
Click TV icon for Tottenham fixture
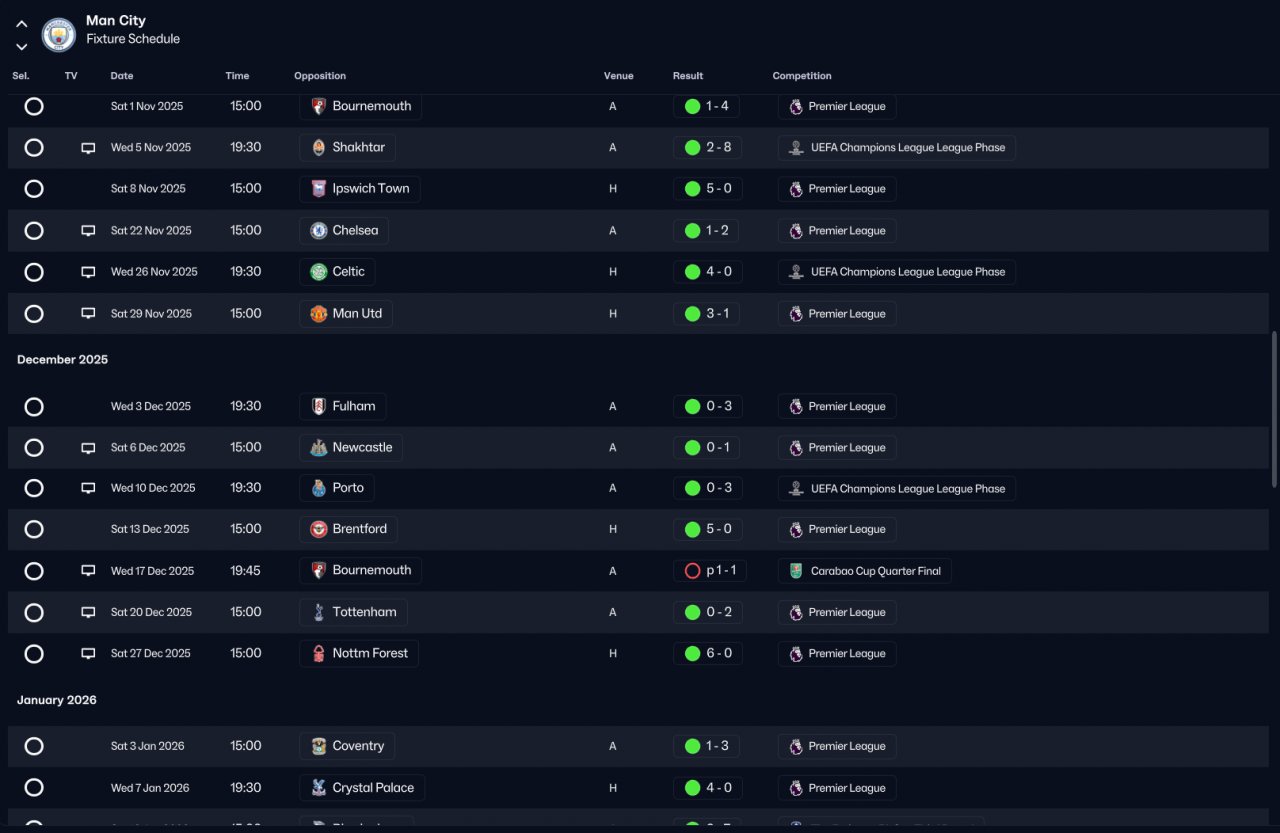click(88, 613)
